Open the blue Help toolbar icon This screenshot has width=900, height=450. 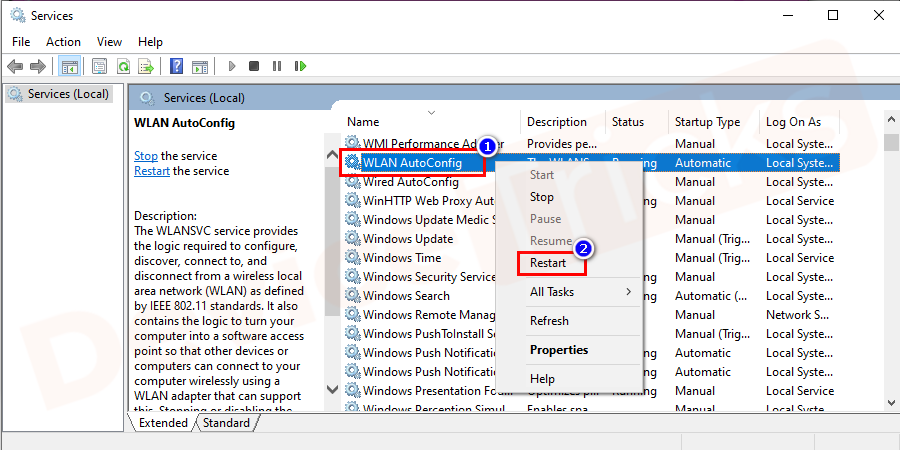(x=177, y=67)
